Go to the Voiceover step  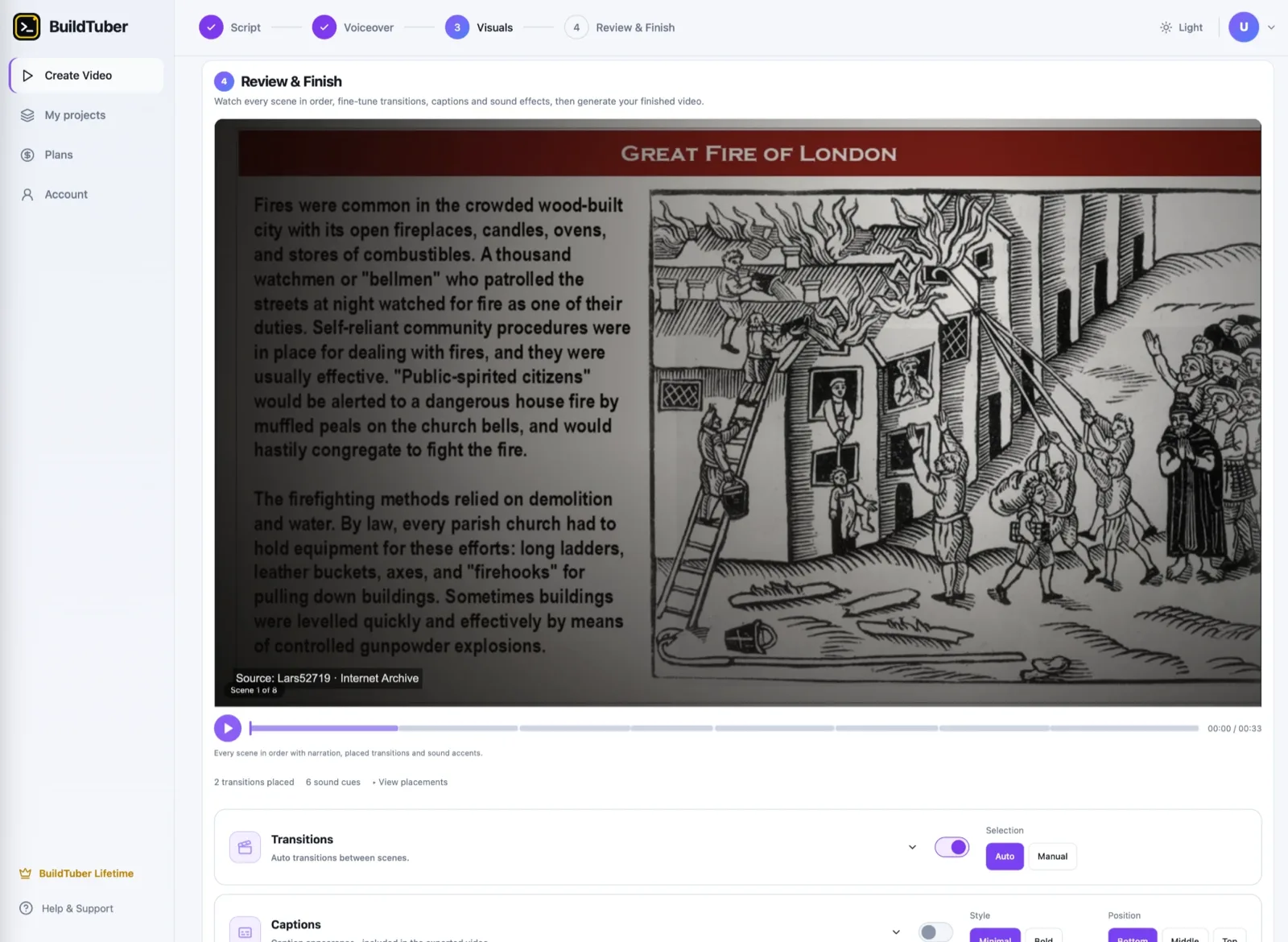[x=353, y=27]
